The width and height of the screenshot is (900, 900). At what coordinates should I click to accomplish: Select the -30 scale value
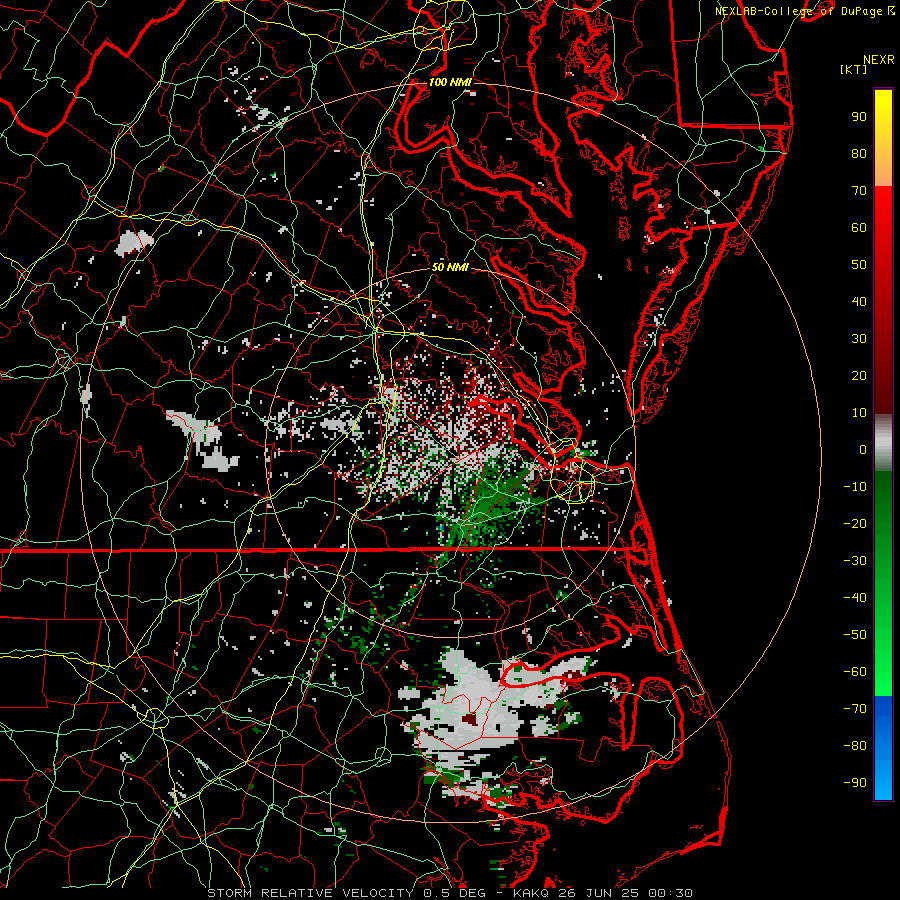click(x=855, y=561)
